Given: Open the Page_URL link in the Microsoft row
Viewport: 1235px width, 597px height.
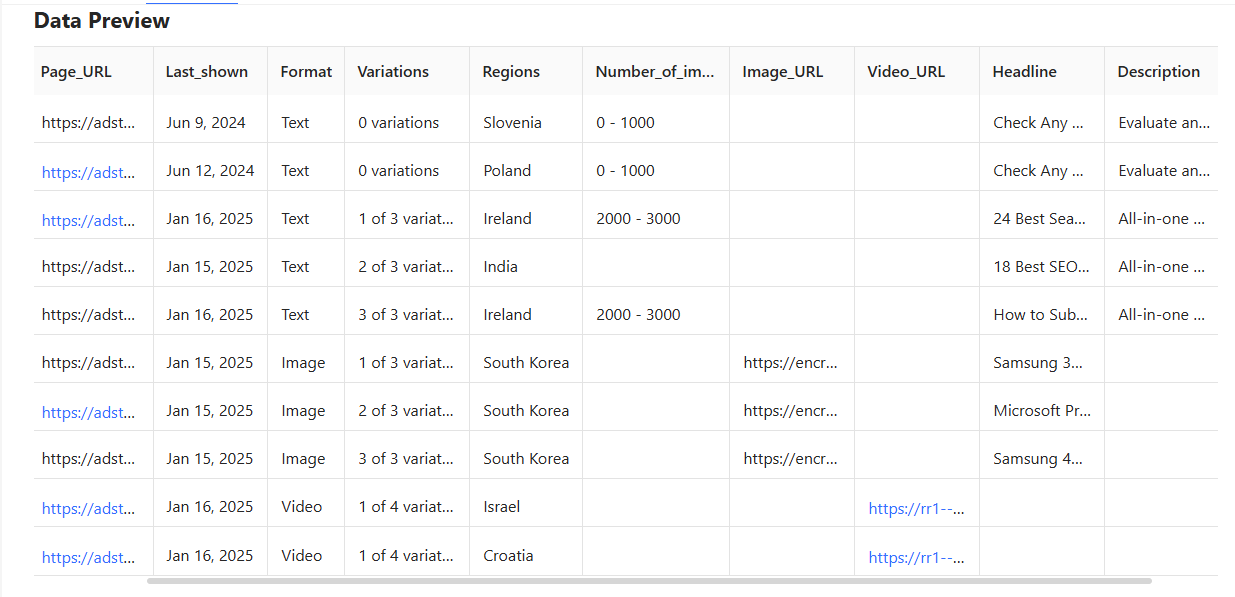Looking at the screenshot, I should click(87, 412).
